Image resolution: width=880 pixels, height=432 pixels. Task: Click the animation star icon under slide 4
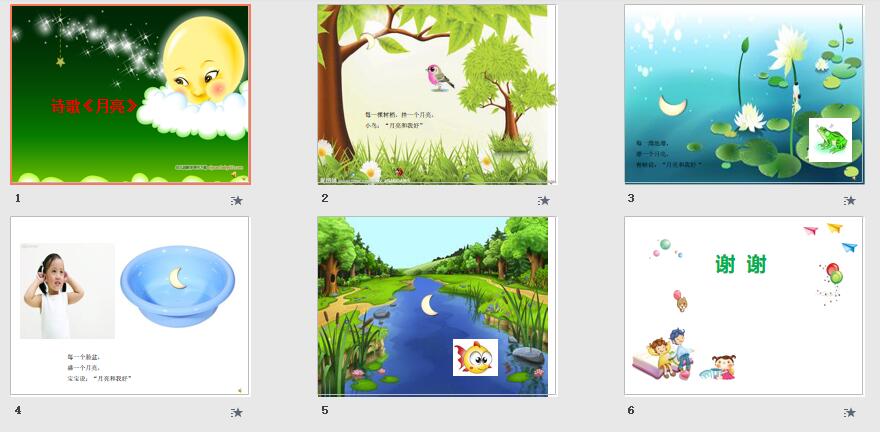tap(237, 413)
